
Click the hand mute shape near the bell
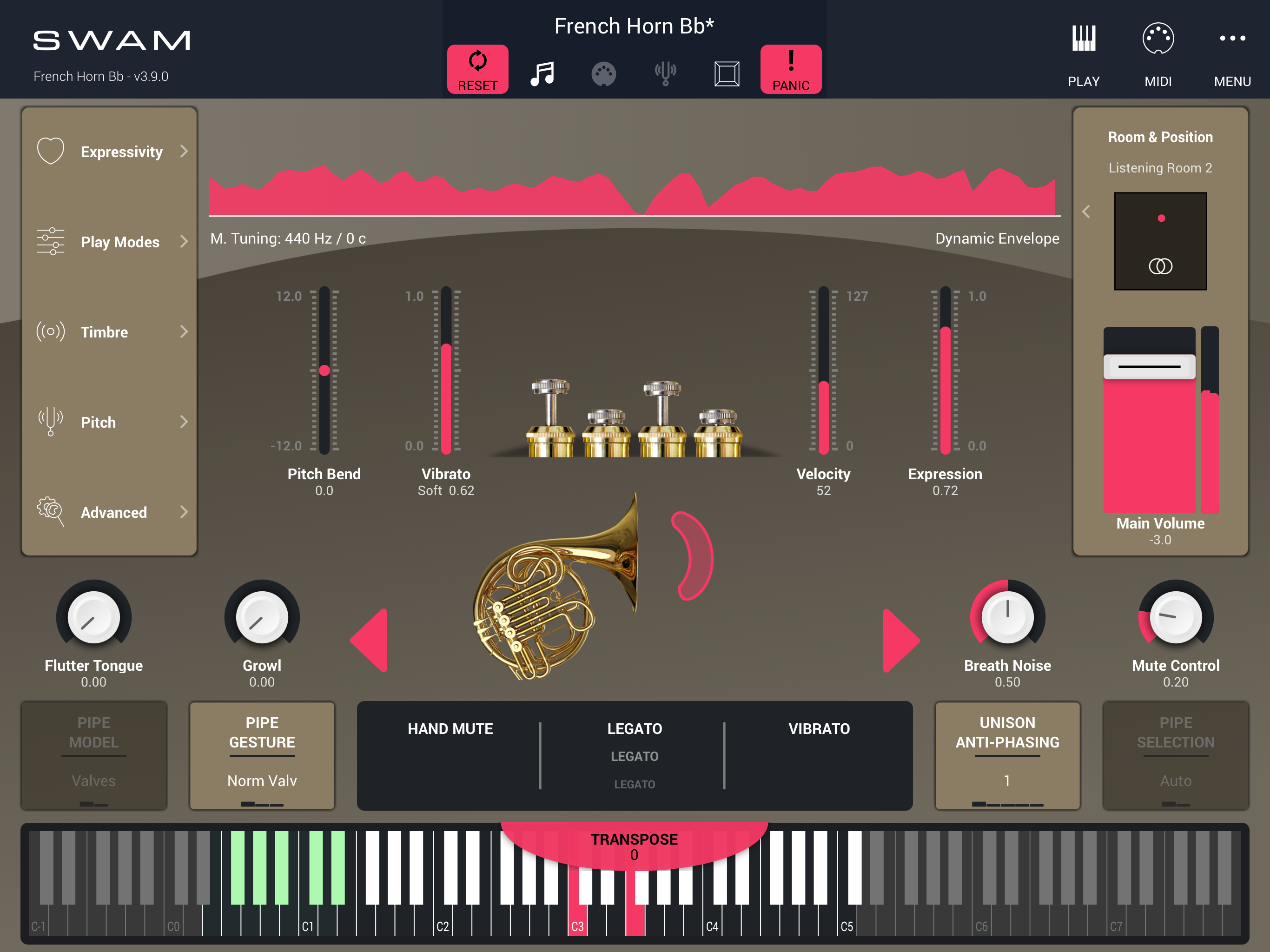pyautogui.click(x=694, y=556)
